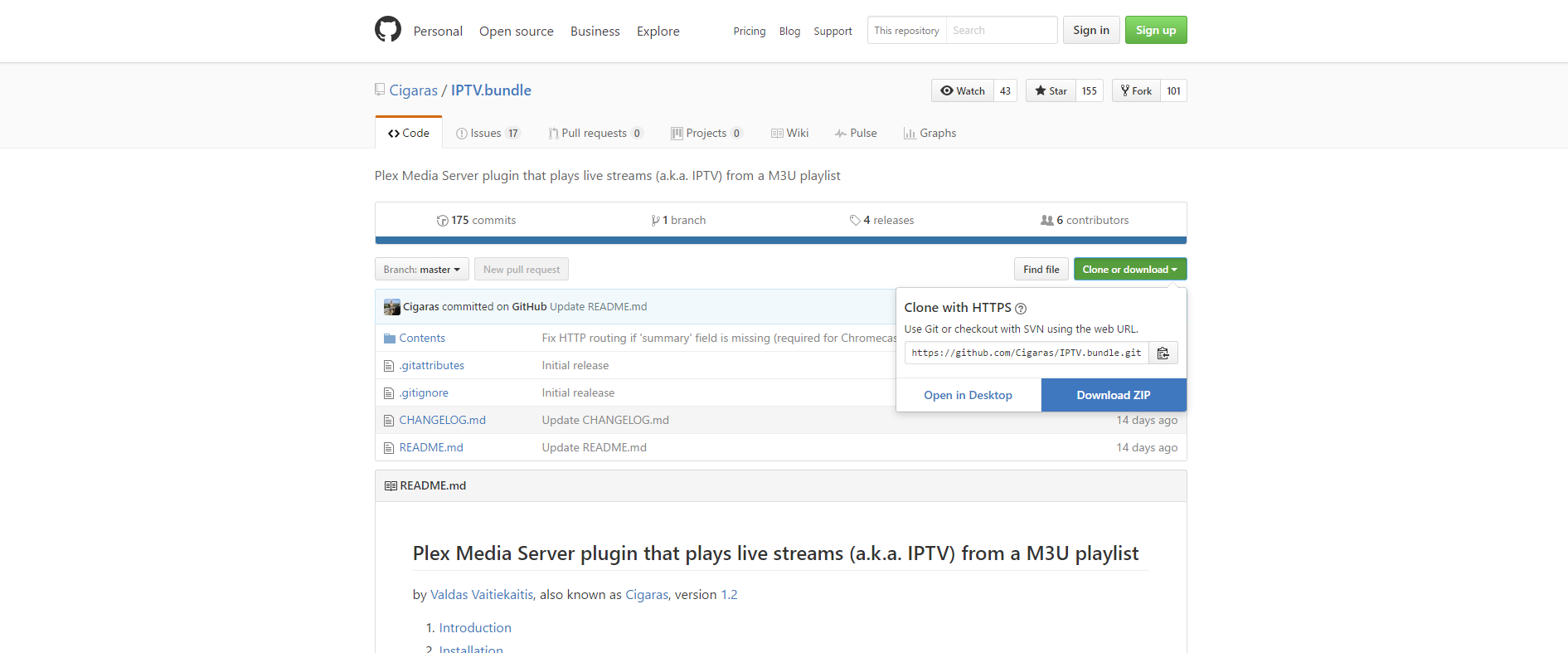
Task: View the 175 commits
Action: click(477, 220)
